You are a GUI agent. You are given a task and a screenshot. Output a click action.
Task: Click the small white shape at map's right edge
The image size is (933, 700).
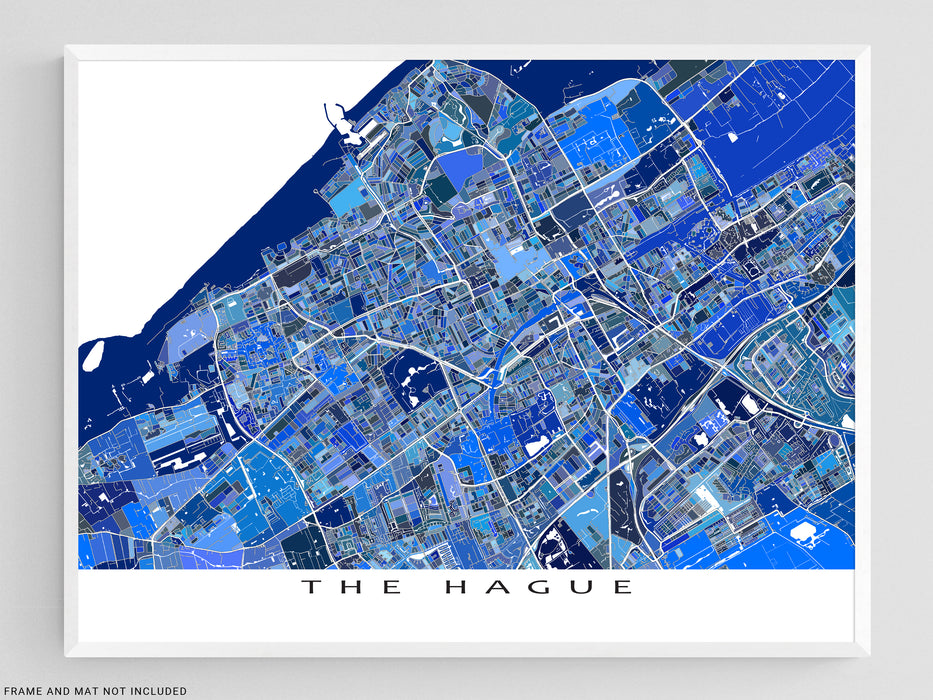click(848, 422)
